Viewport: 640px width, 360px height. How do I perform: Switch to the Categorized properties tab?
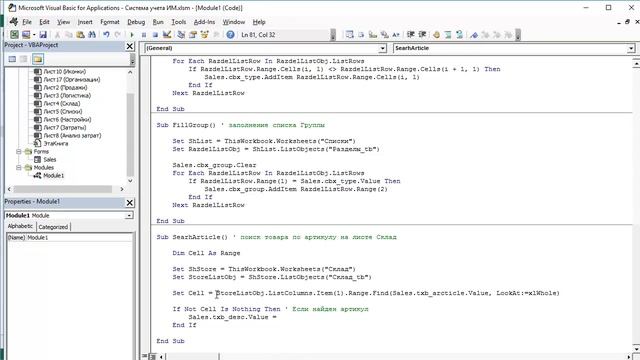pyautogui.click(x=53, y=227)
